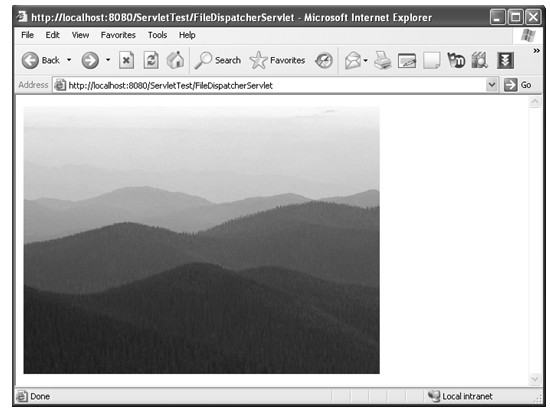Open the Search toolbar button
Image resolution: width=550 pixels, height=411 pixels.
[218, 60]
